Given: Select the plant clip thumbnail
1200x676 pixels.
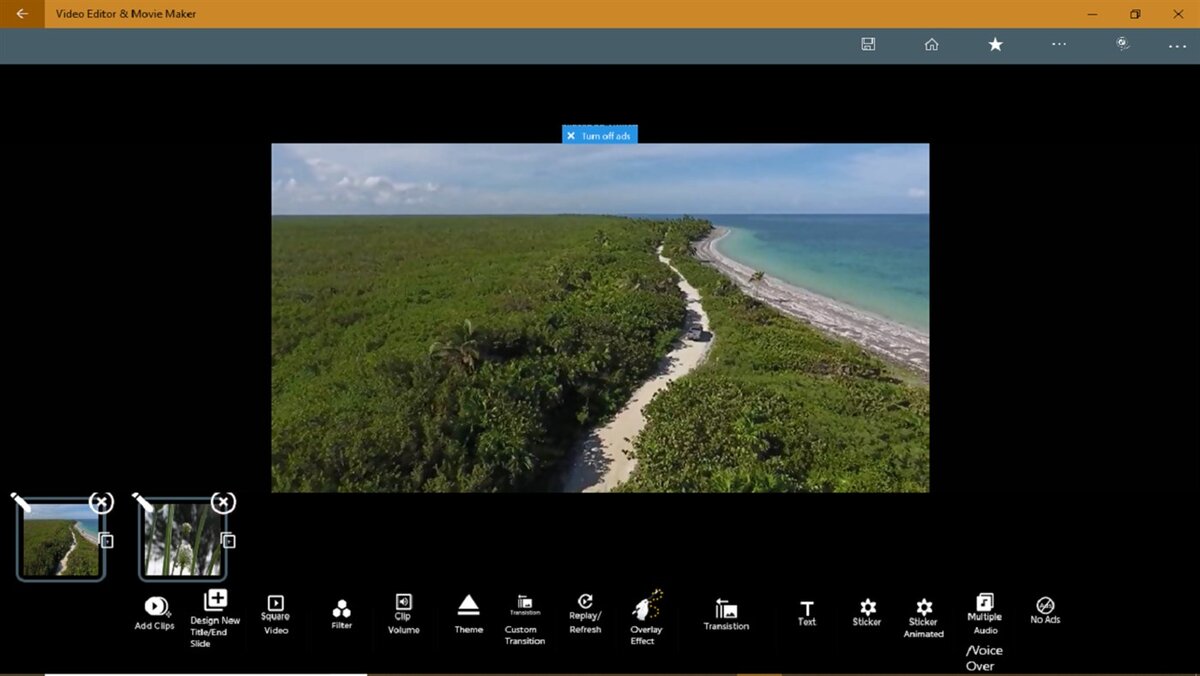Looking at the screenshot, I should pos(182,541).
